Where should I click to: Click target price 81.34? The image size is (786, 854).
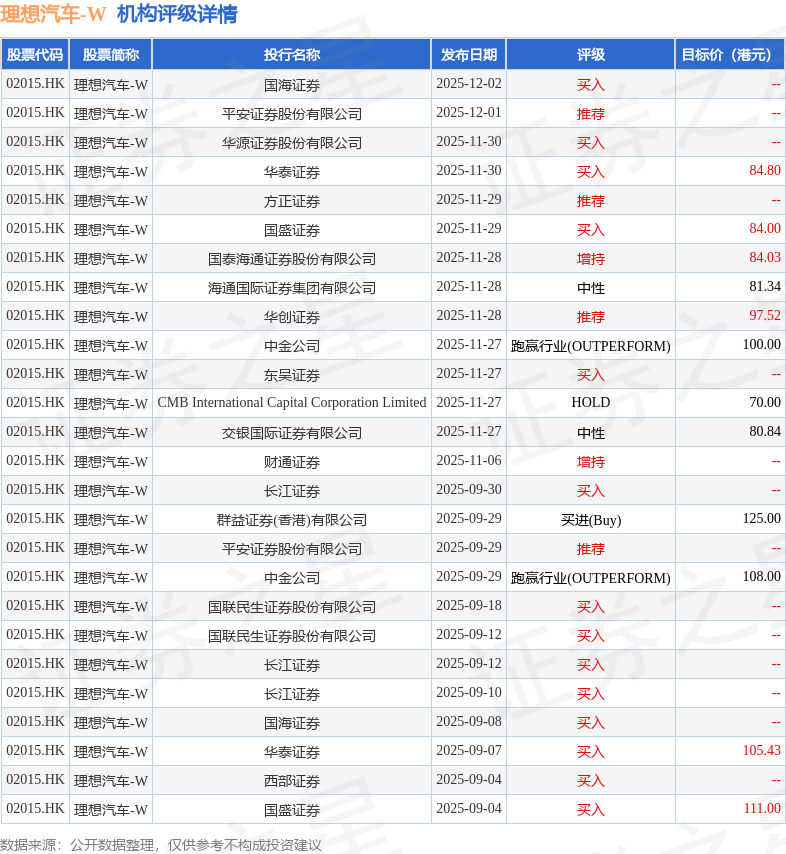click(x=765, y=286)
